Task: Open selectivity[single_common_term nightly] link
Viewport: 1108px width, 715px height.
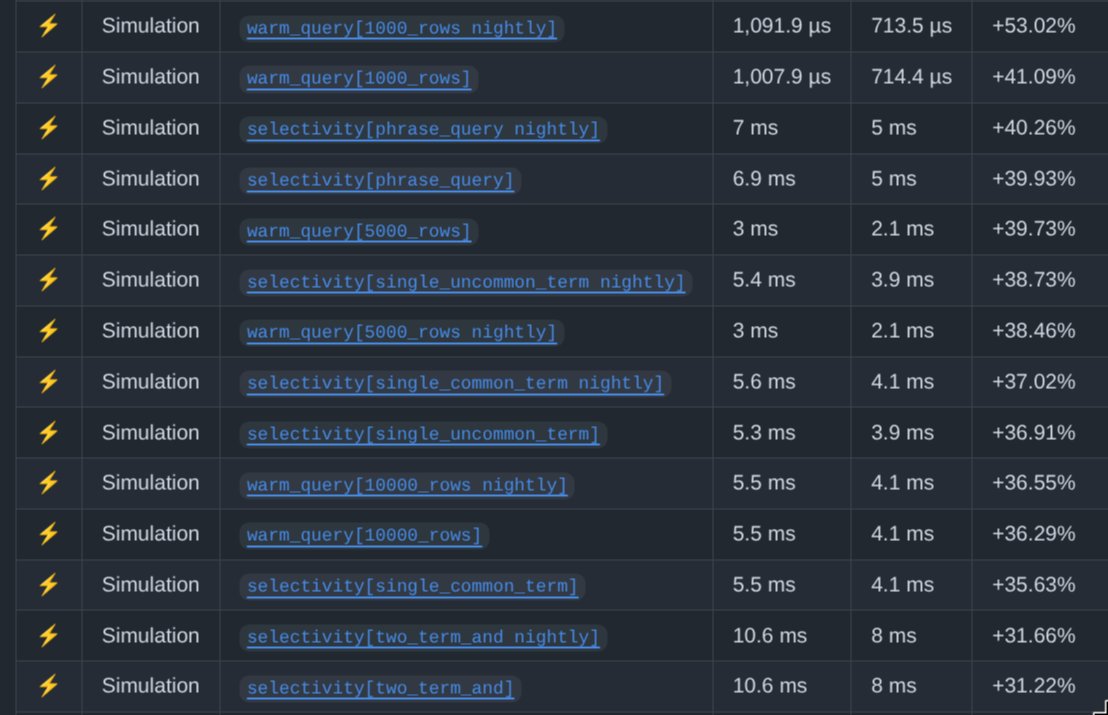Action: point(455,383)
